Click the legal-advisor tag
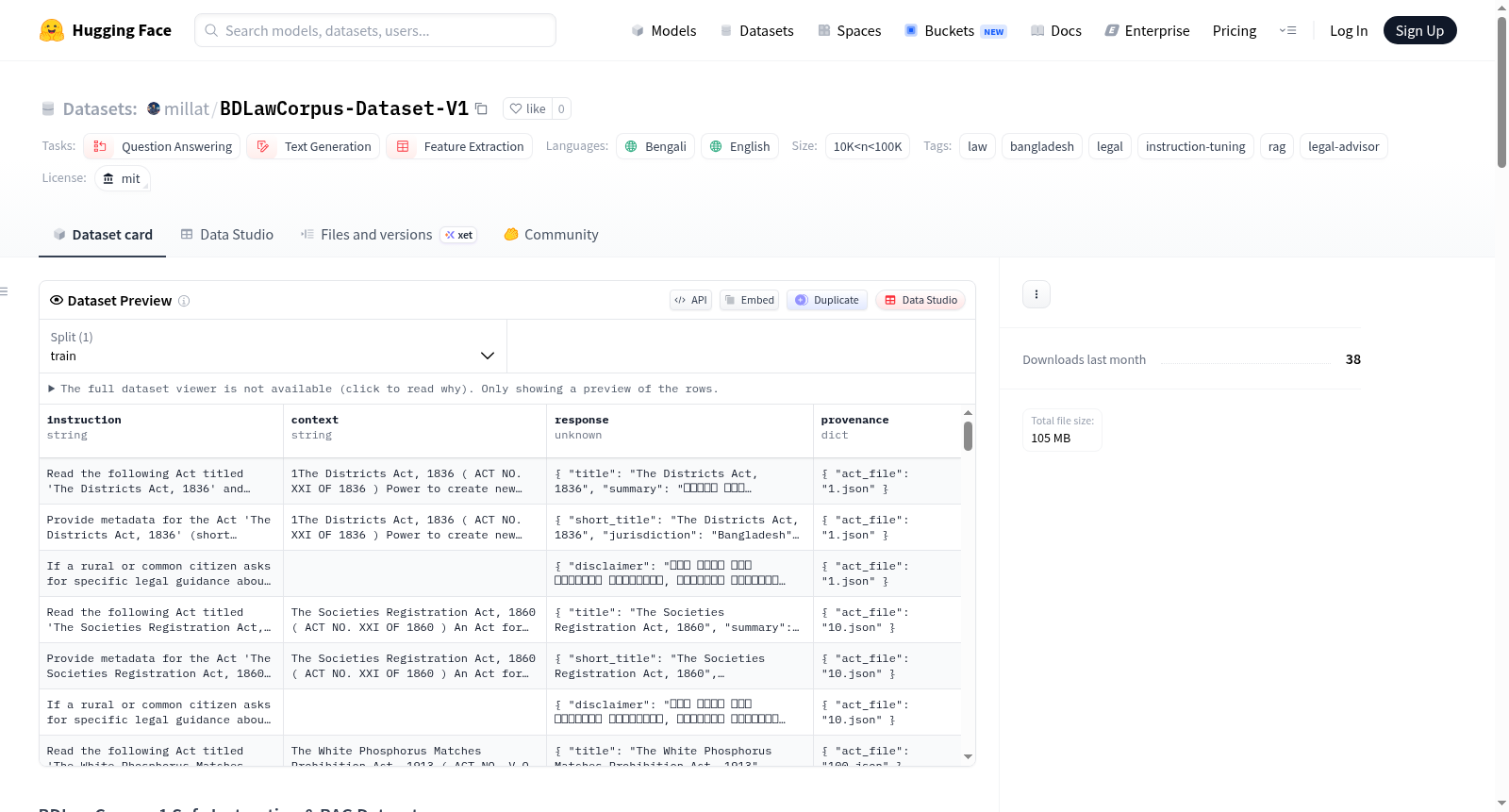The width and height of the screenshot is (1509, 812). pos(1344,146)
